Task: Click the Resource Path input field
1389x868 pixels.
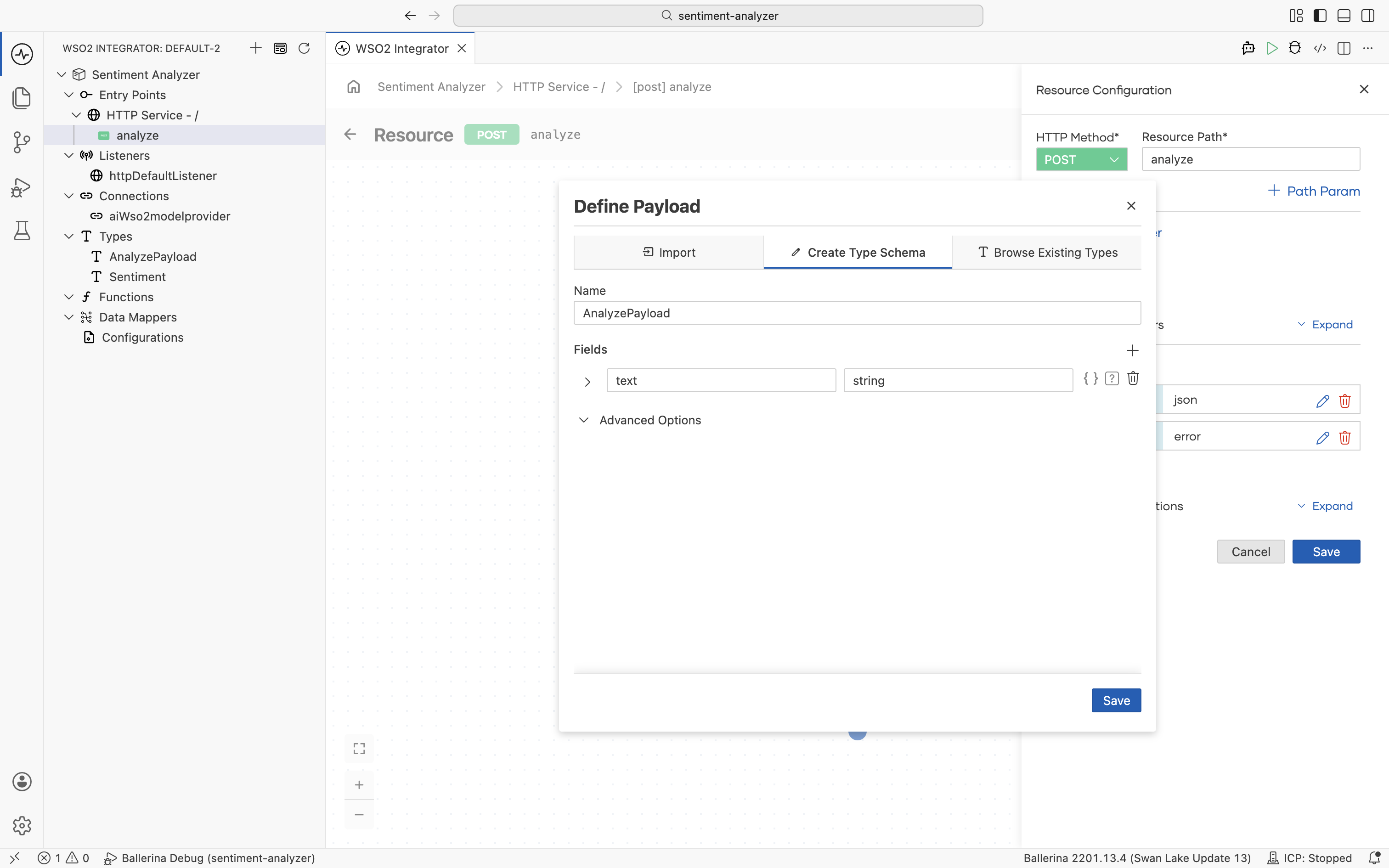Action: pyautogui.click(x=1251, y=159)
